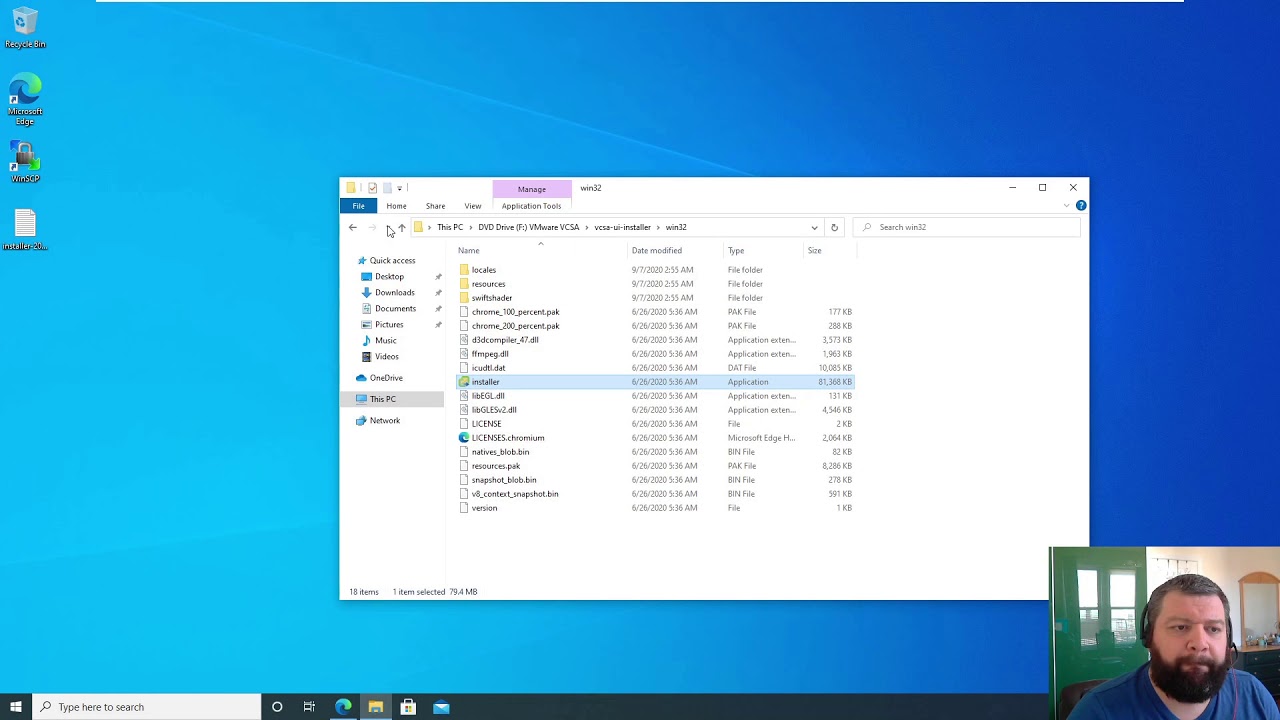
Task: Select the ffmpeg.dll file
Action: (656, 354)
